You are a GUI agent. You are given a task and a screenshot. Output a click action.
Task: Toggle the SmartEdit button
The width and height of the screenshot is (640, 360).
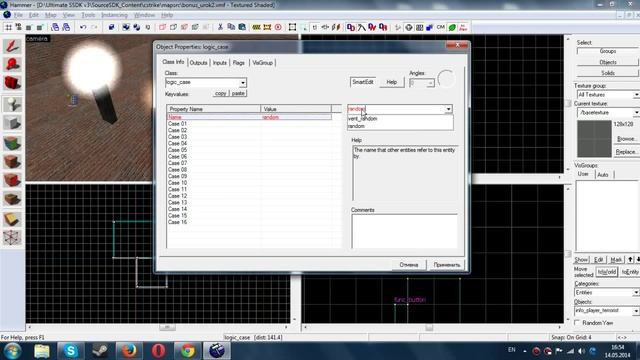[x=362, y=82]
